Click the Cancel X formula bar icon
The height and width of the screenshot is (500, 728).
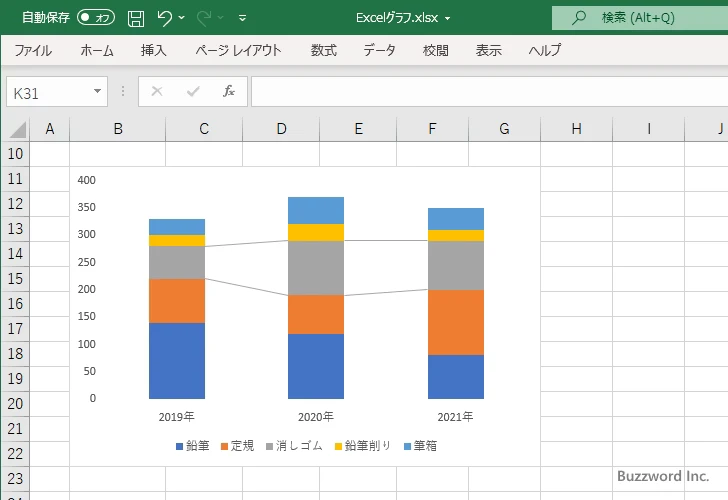157,91
